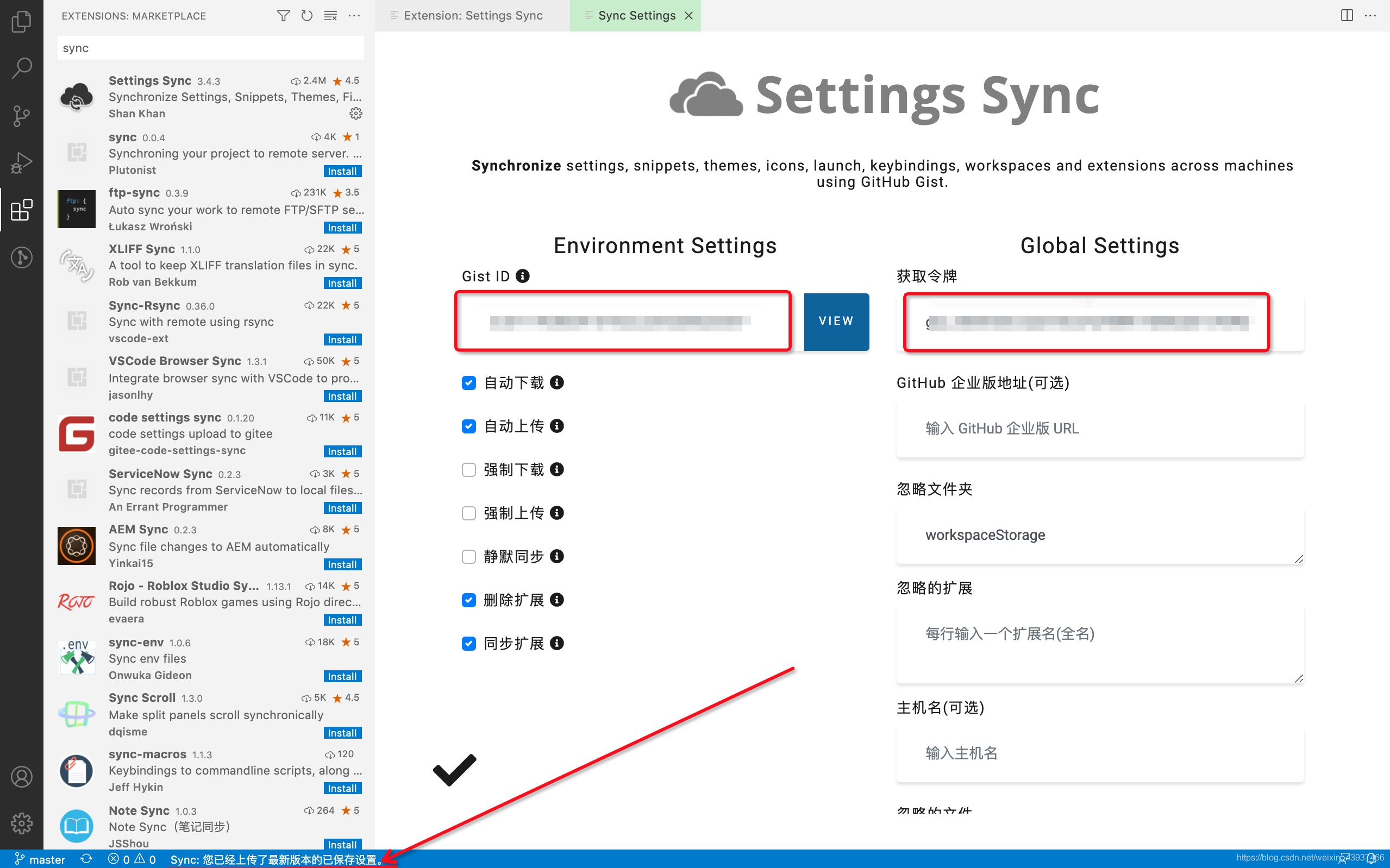Show info icon beside 静默同步
Viewport: 1390px width, 868px height.
point(556,556)
